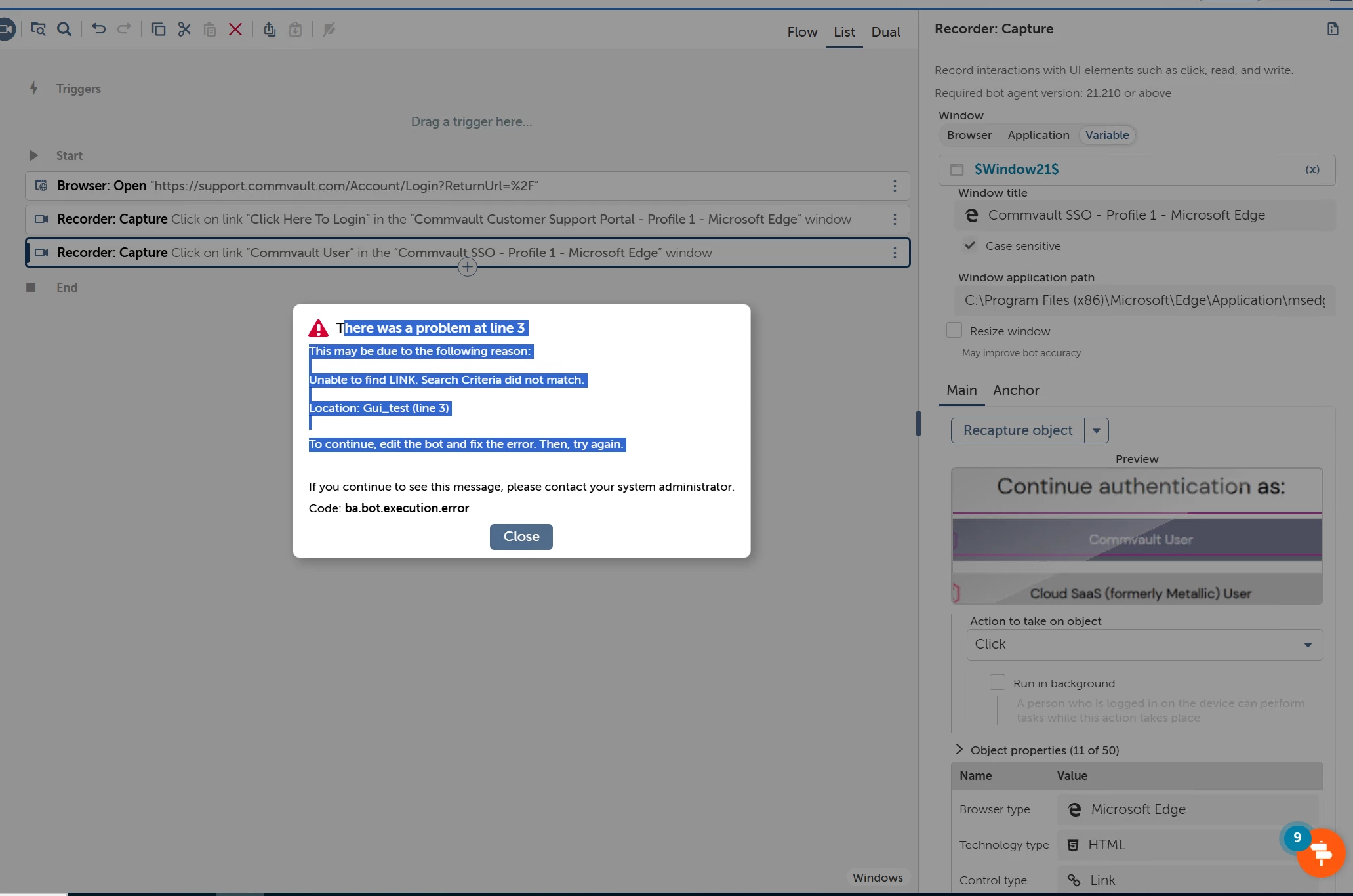The height and width of the screenshot is (896, 1353).
Task: Switch to Dual view
Action: pos(885,32)
